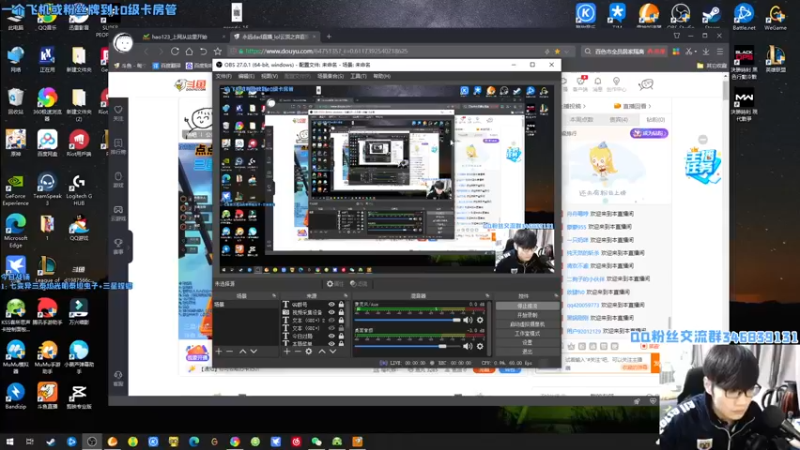Image resolution: width=800 pixels, height=450 pixels.
Task: Open the OBS 编辑(E) menu
Action: pyautogui.click(x=246, y=76)
